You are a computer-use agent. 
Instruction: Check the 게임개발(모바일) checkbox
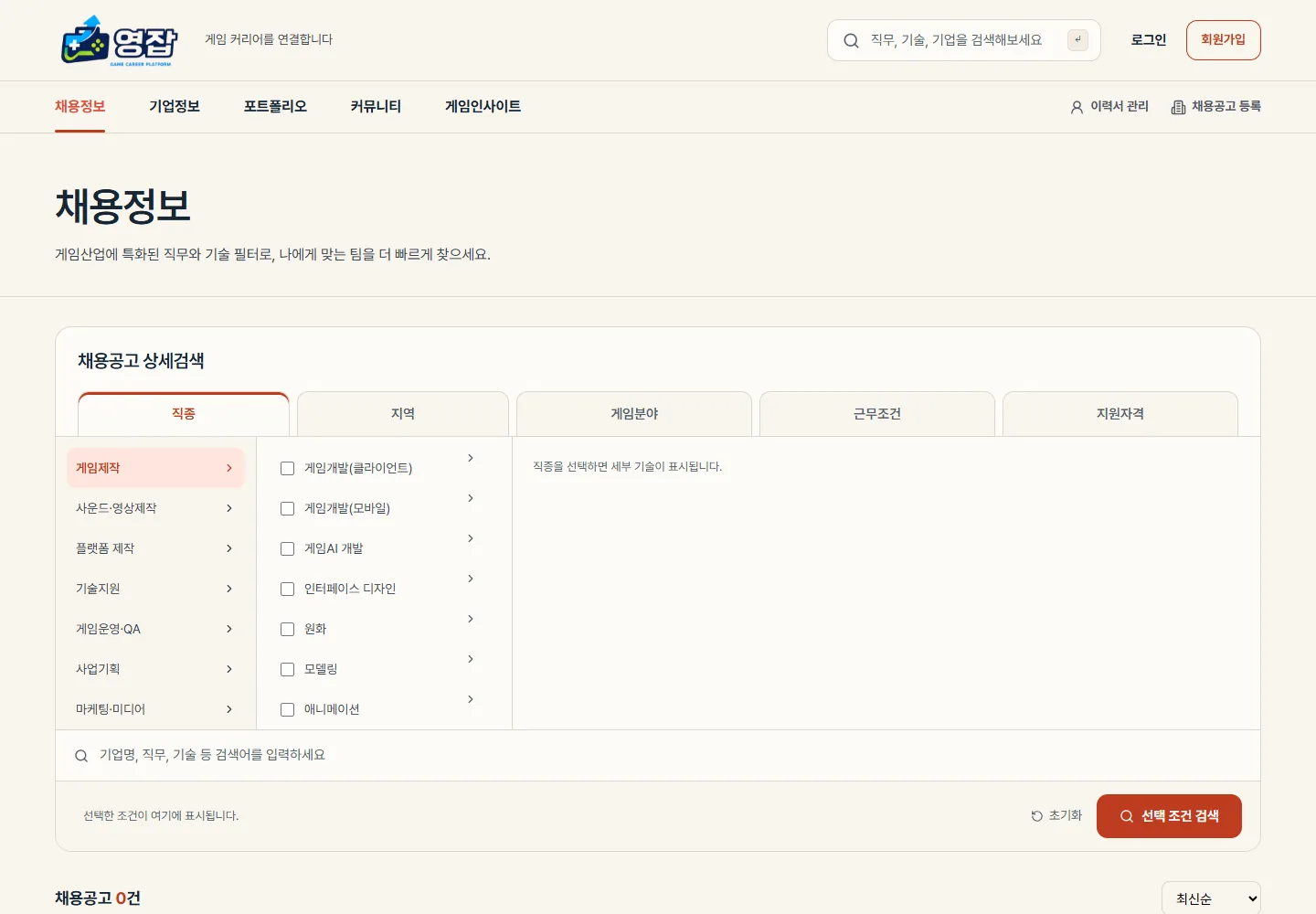coord(287,508)
